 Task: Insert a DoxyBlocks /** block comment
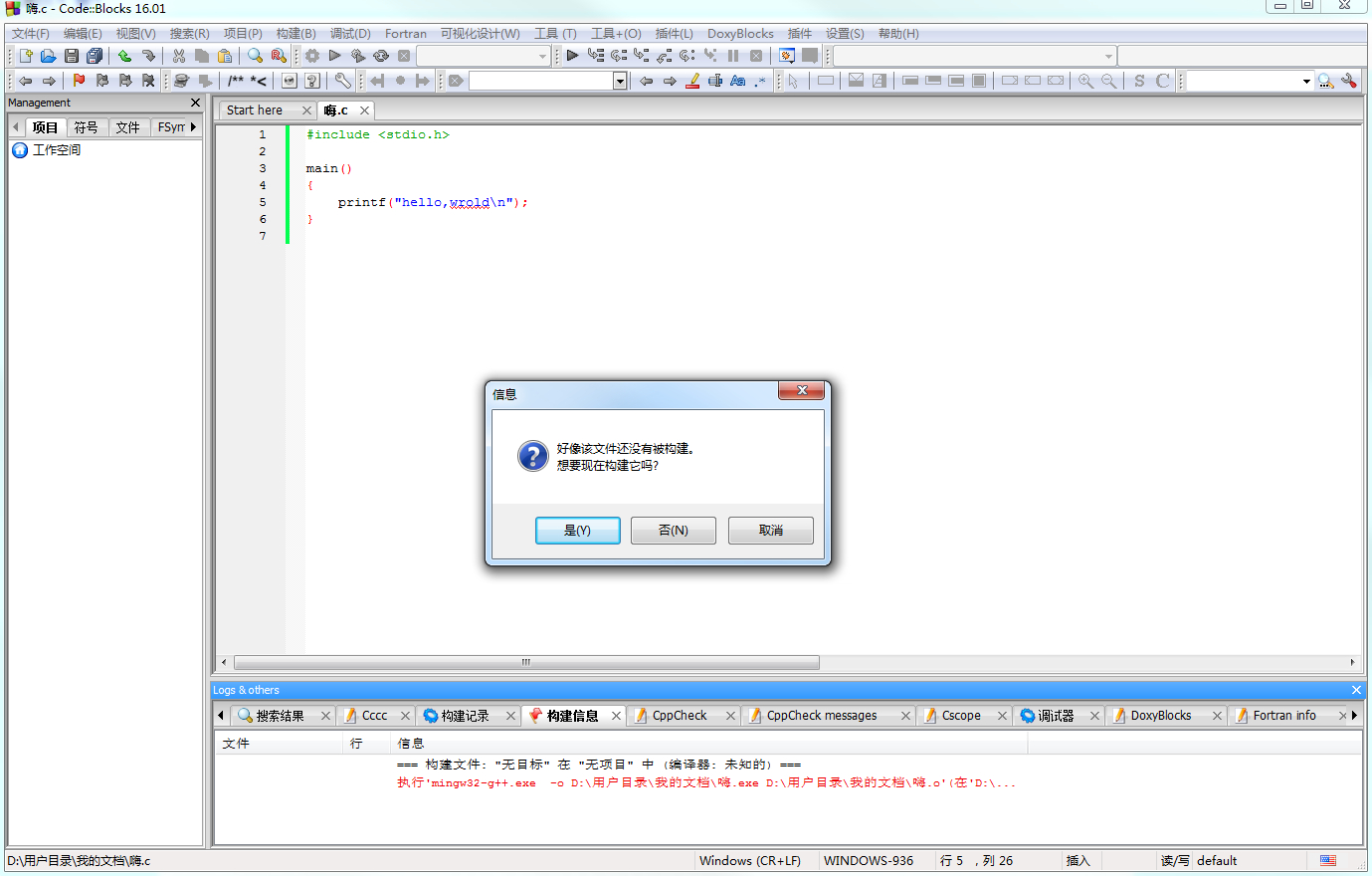pyautogui.click(x=236, y=81)
